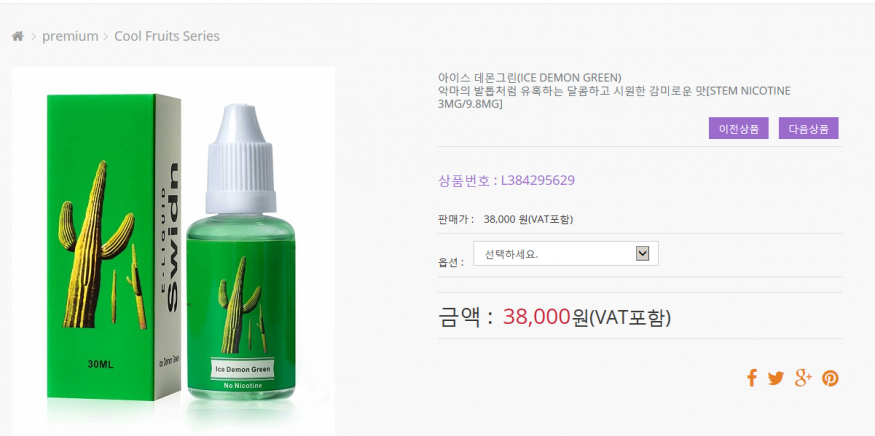Click the green Swidn box in product photo
The width and height of the screenshot is (875, 436).
pos(114,247)
